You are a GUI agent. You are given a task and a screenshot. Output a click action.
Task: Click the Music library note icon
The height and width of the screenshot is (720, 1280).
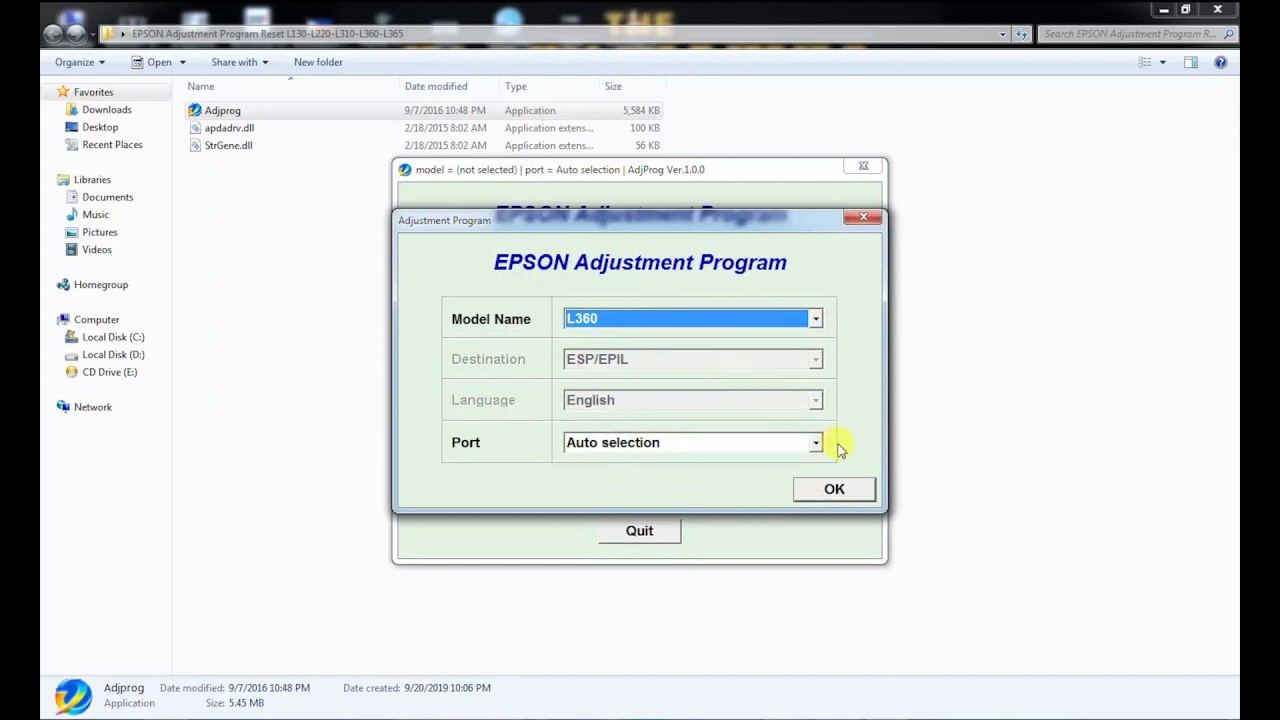coord(71,215)
